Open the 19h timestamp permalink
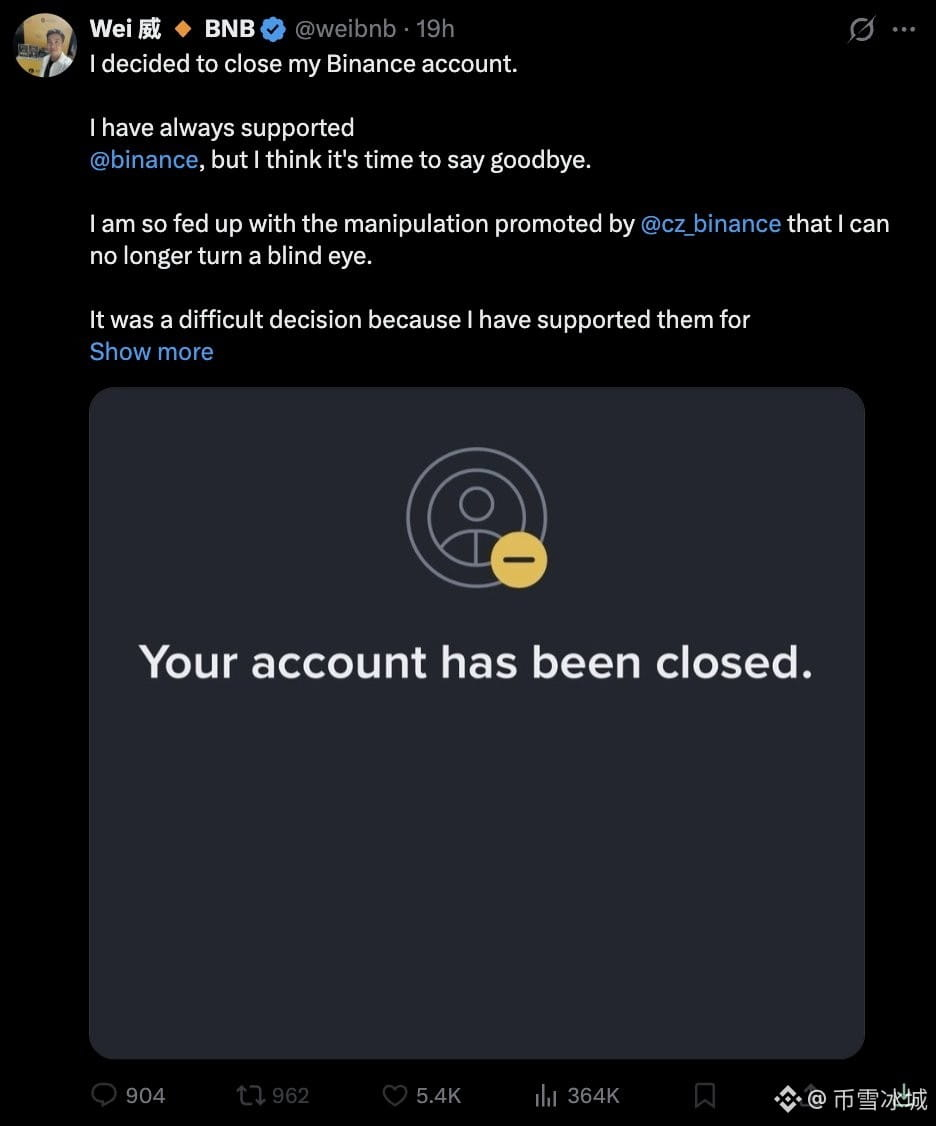This screenshot has width=936, height=1126. click(435, 29)
